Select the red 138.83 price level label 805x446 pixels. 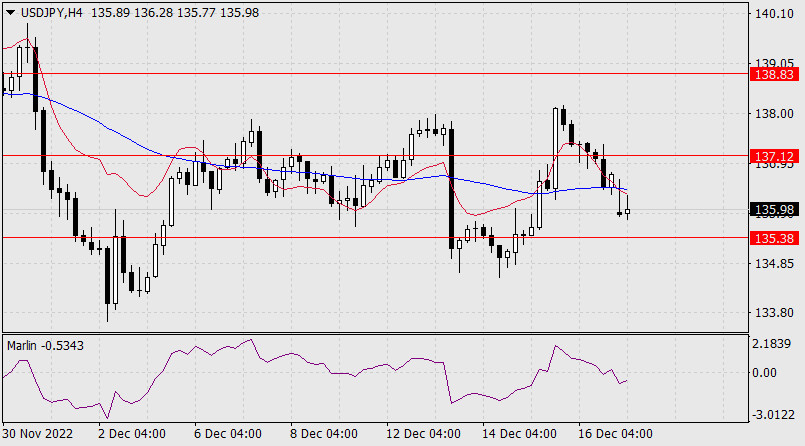coord(775,75)
